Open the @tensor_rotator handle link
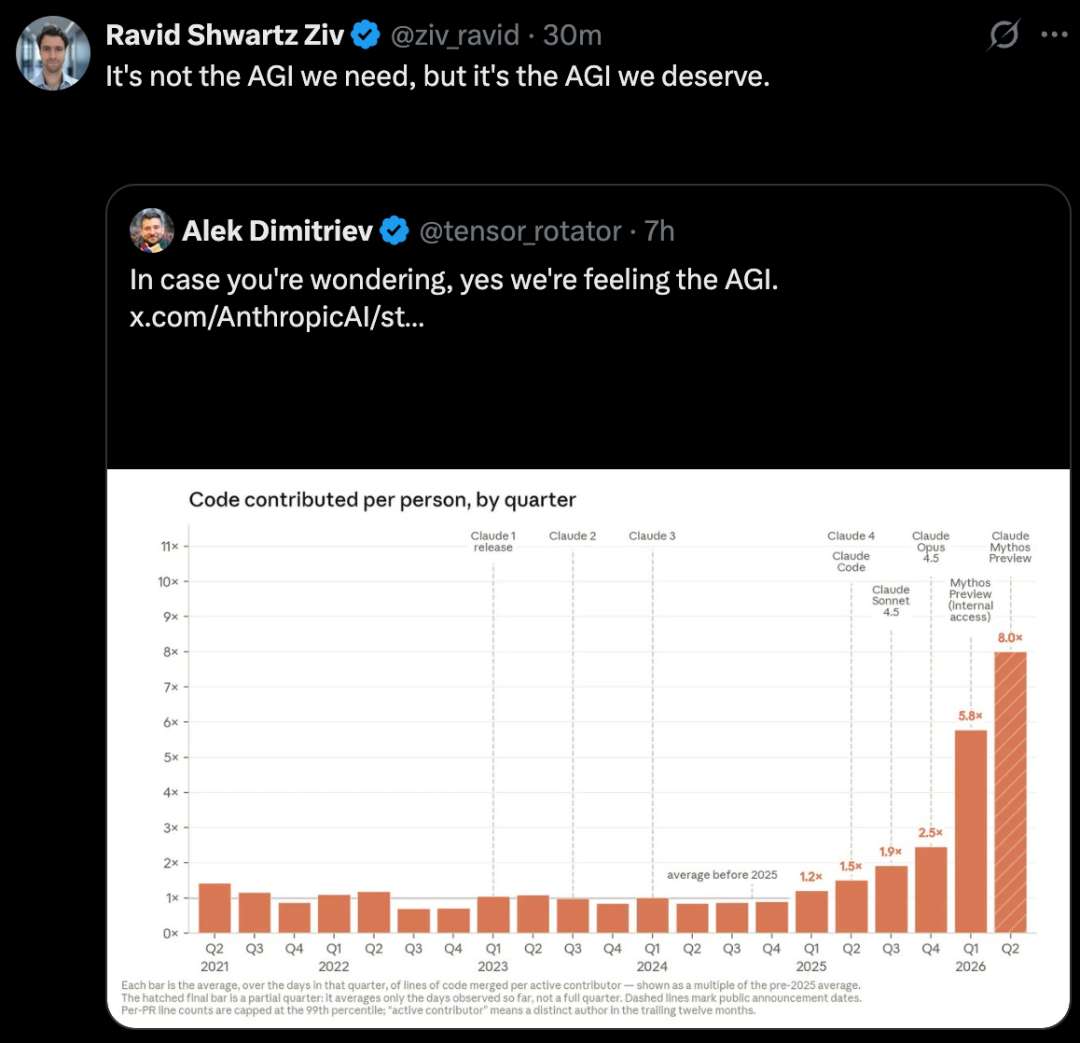Viewport: 1080px width, 1043px height. click(x=520, y=231)
